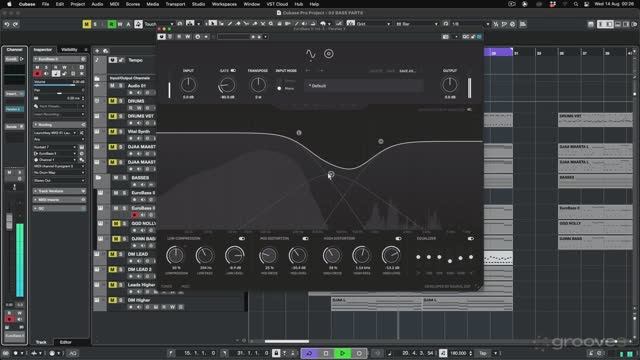Switch to the Visibility tab
Viewport: 640px width, 360px height.
click(x=69, y=50)
